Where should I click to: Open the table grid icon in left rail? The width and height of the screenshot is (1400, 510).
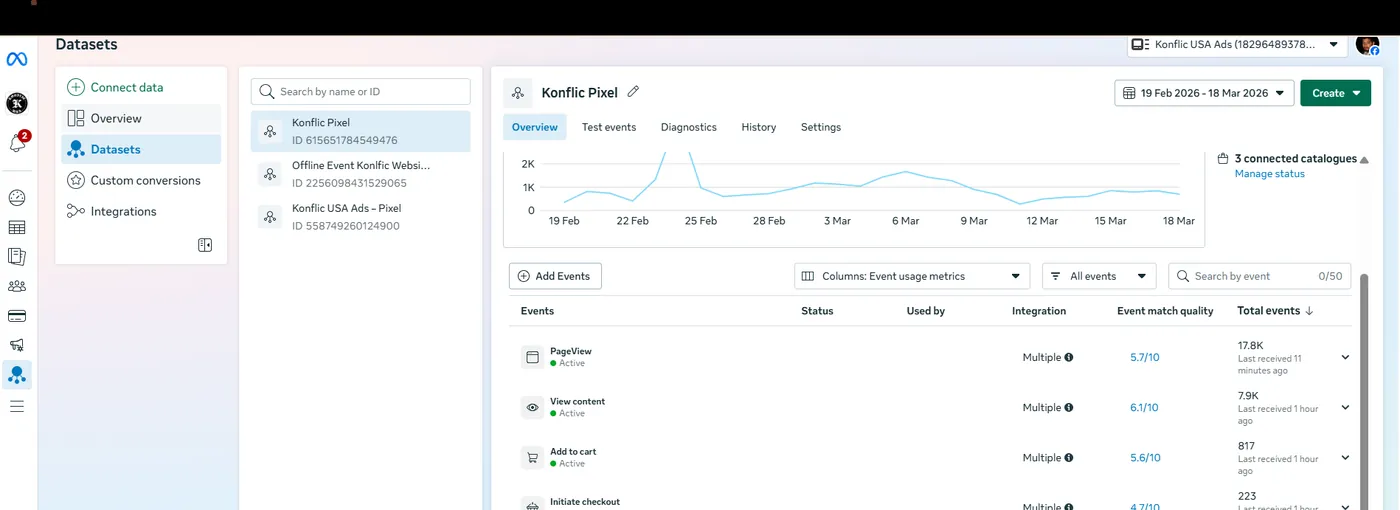[x=17, y=228]
